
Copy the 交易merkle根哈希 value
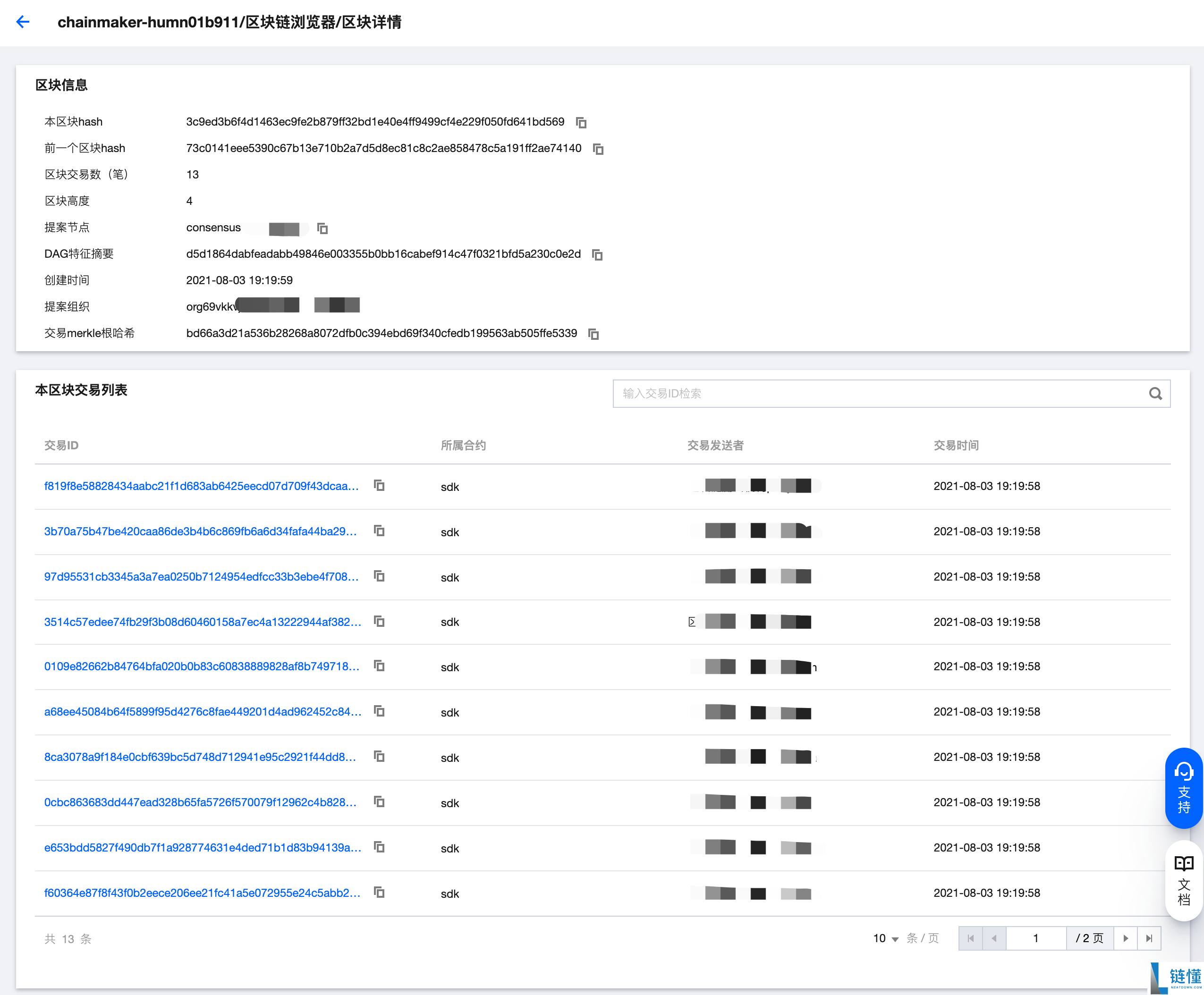594,334
